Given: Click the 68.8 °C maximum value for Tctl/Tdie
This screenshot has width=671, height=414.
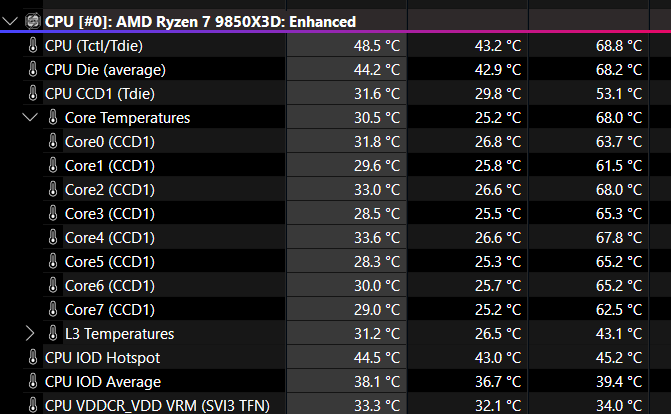Looking at the screenshot, I should (619, 46).
